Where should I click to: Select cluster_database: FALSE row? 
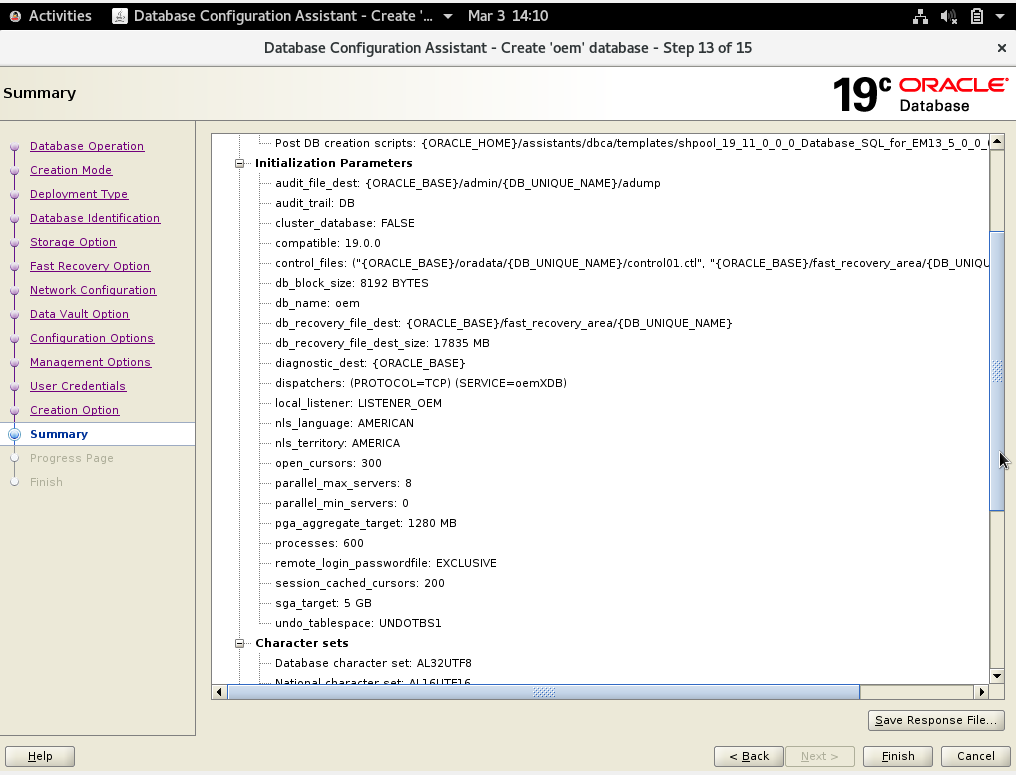(344, 224)
